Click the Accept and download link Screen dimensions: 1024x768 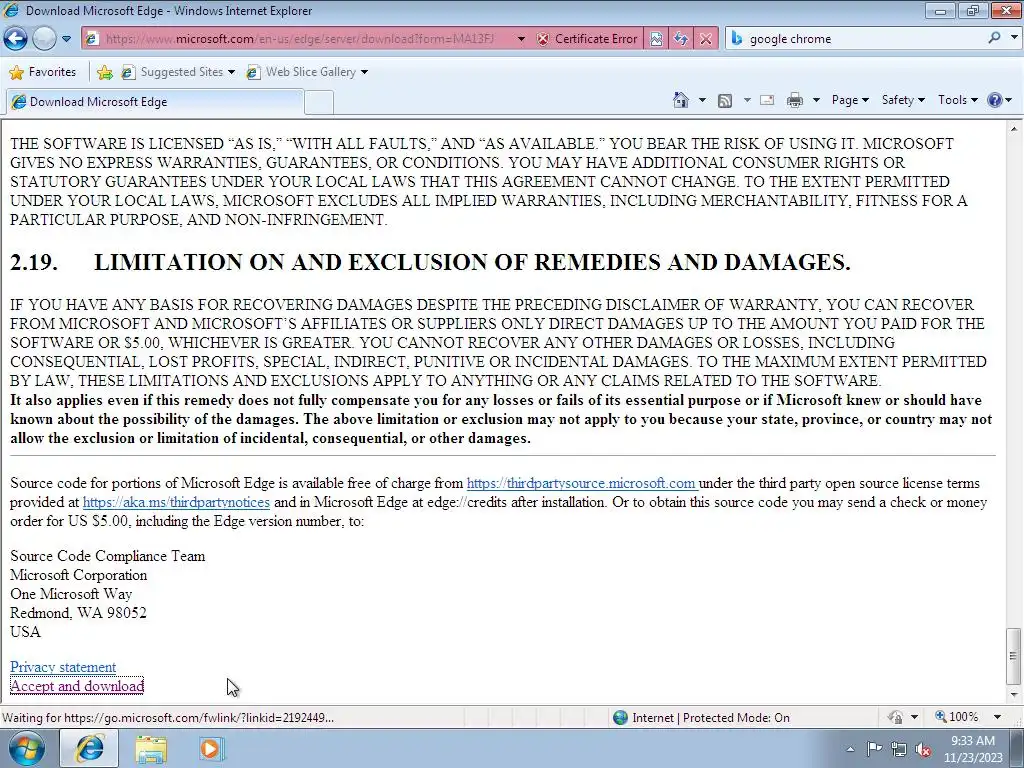[x=77, y=686]
